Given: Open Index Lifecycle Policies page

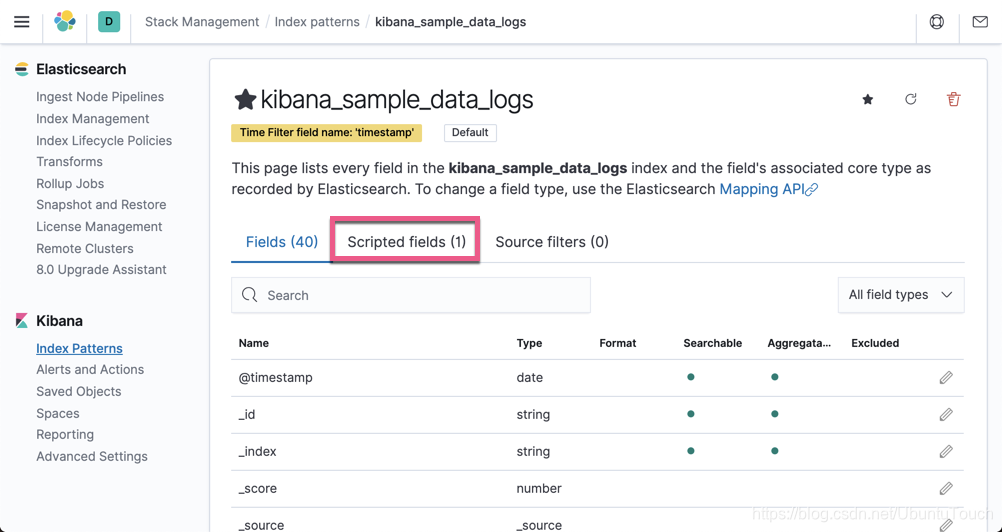Looking at the screenshot, I should 104,140.
